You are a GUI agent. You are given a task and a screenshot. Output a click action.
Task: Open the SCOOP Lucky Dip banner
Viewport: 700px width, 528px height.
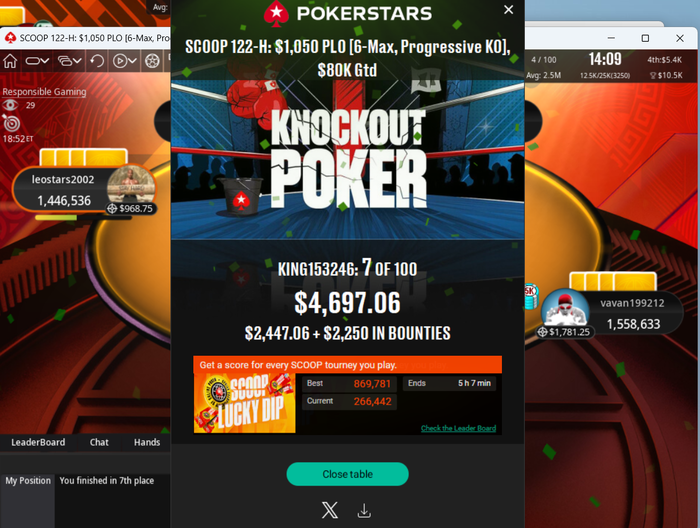click(x=245, y=403)
